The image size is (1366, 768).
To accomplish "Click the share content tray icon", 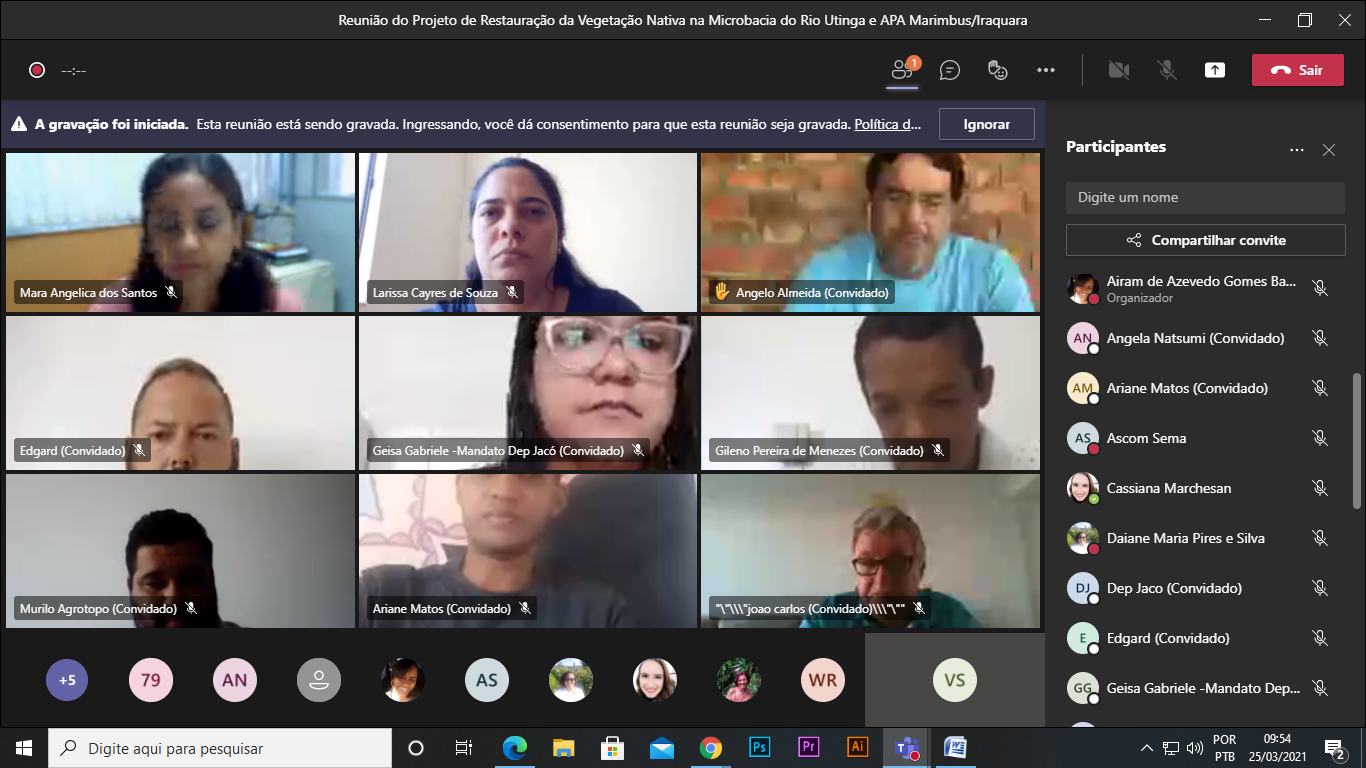I will [1214, 70].
